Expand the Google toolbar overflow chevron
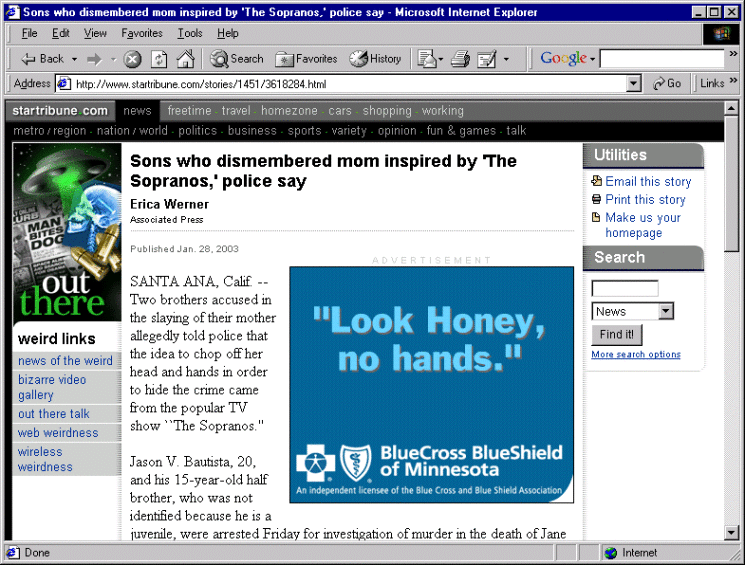Screen dimensions: 745x565 pos(733,54)
